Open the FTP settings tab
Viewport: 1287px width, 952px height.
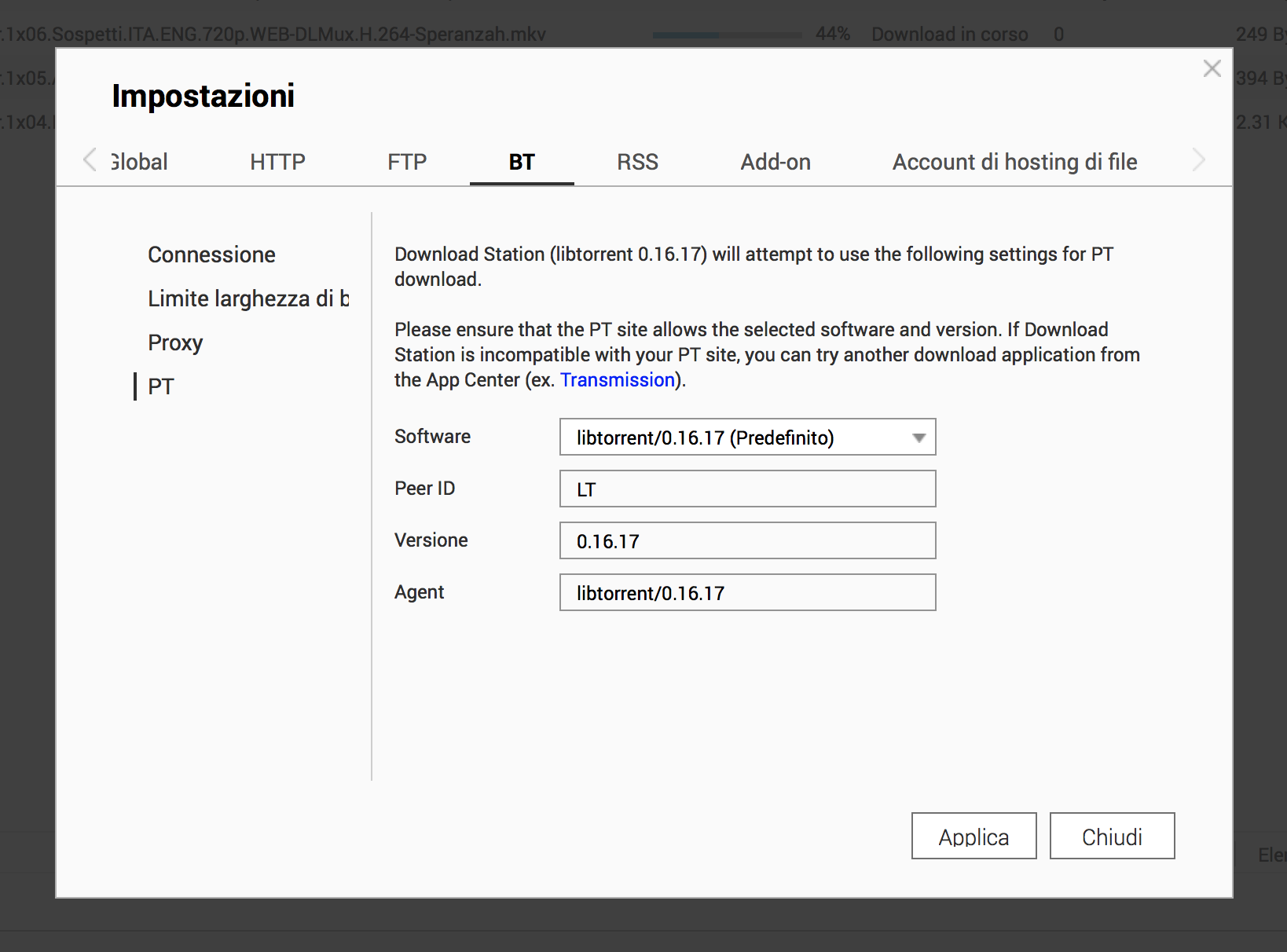(407, 162)
